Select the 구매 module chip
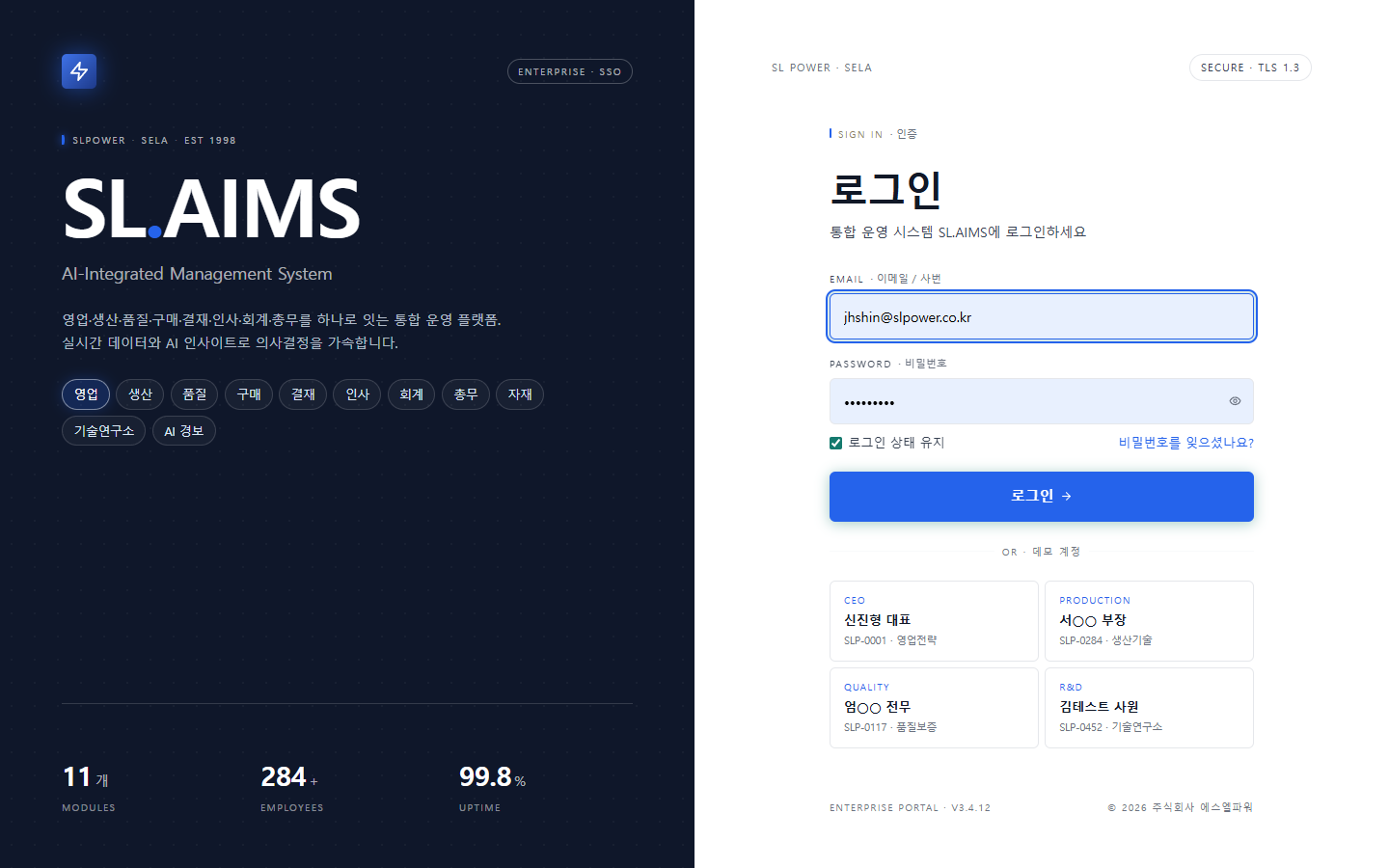This screenshot has width=1389, height=868. [x=249, y=394]
